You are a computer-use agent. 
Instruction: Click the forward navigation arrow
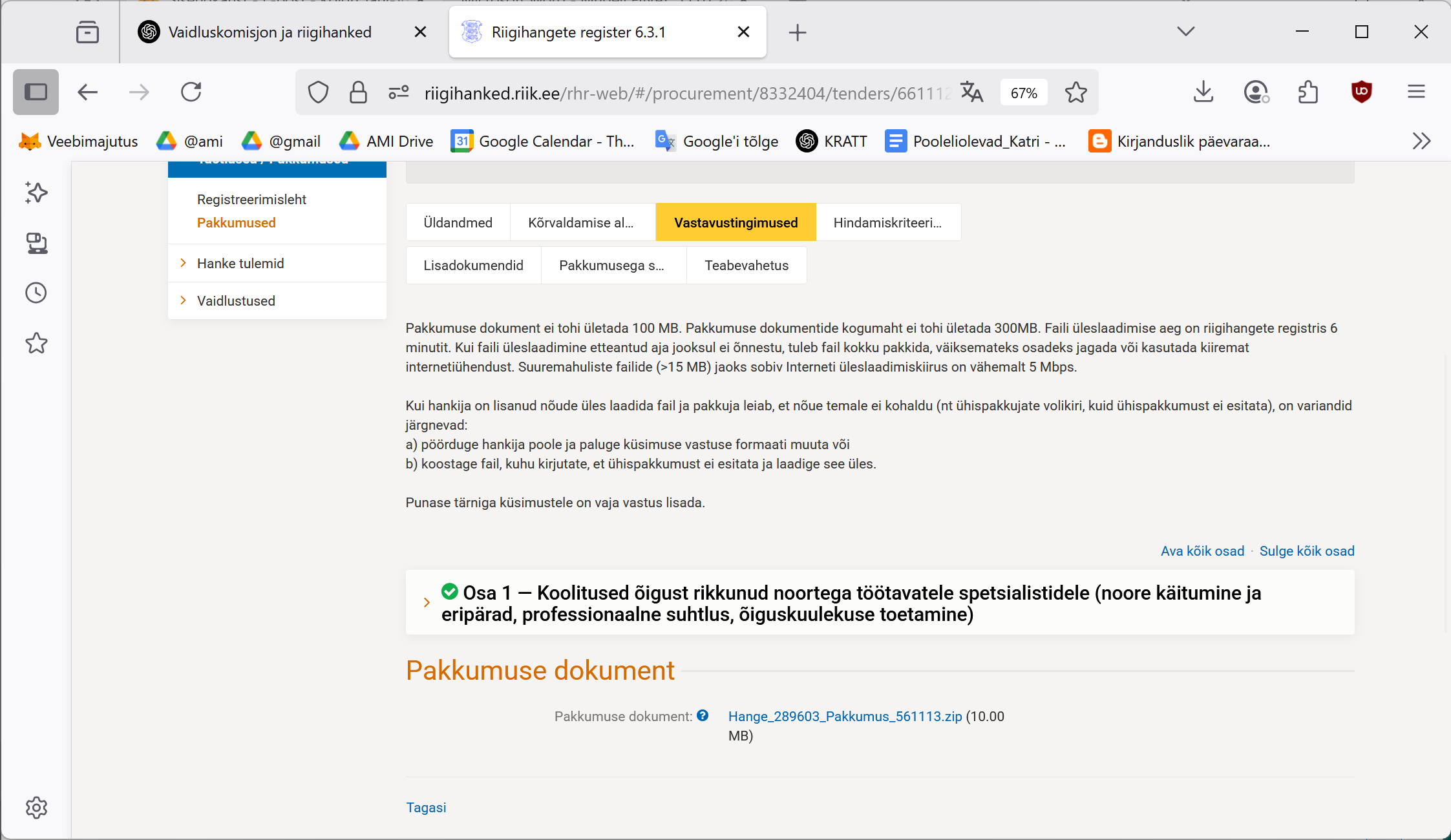coord(139,92)
